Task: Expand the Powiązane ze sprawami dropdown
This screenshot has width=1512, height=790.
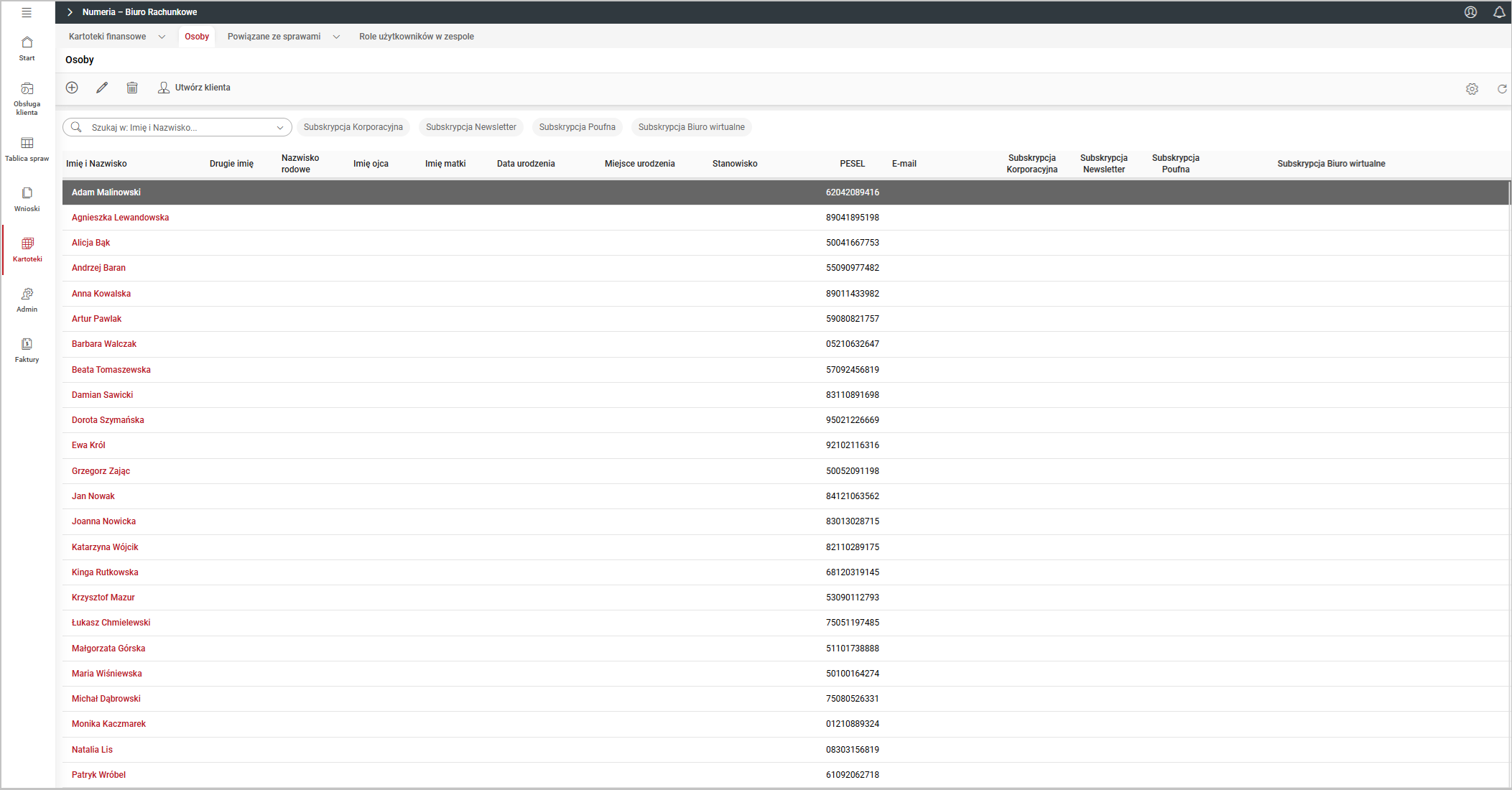Action: (336, 37)
